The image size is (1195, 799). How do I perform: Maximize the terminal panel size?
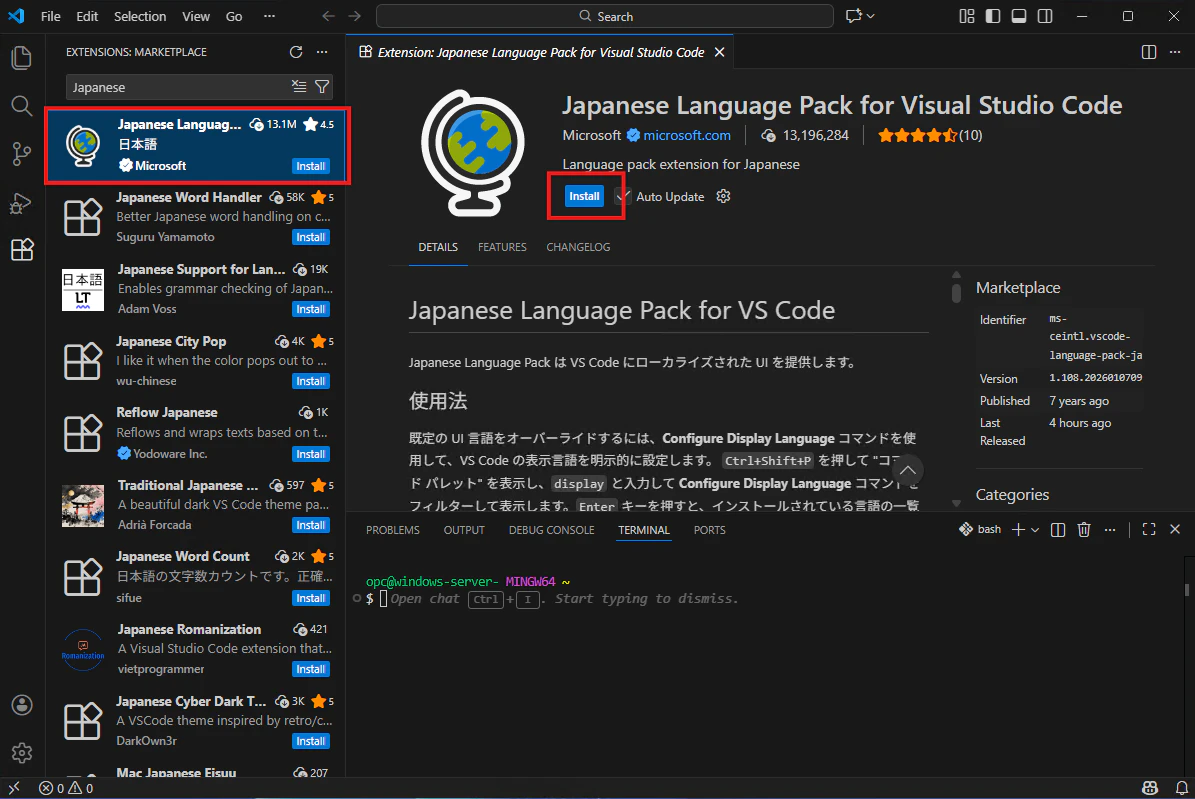[1149, 529]
